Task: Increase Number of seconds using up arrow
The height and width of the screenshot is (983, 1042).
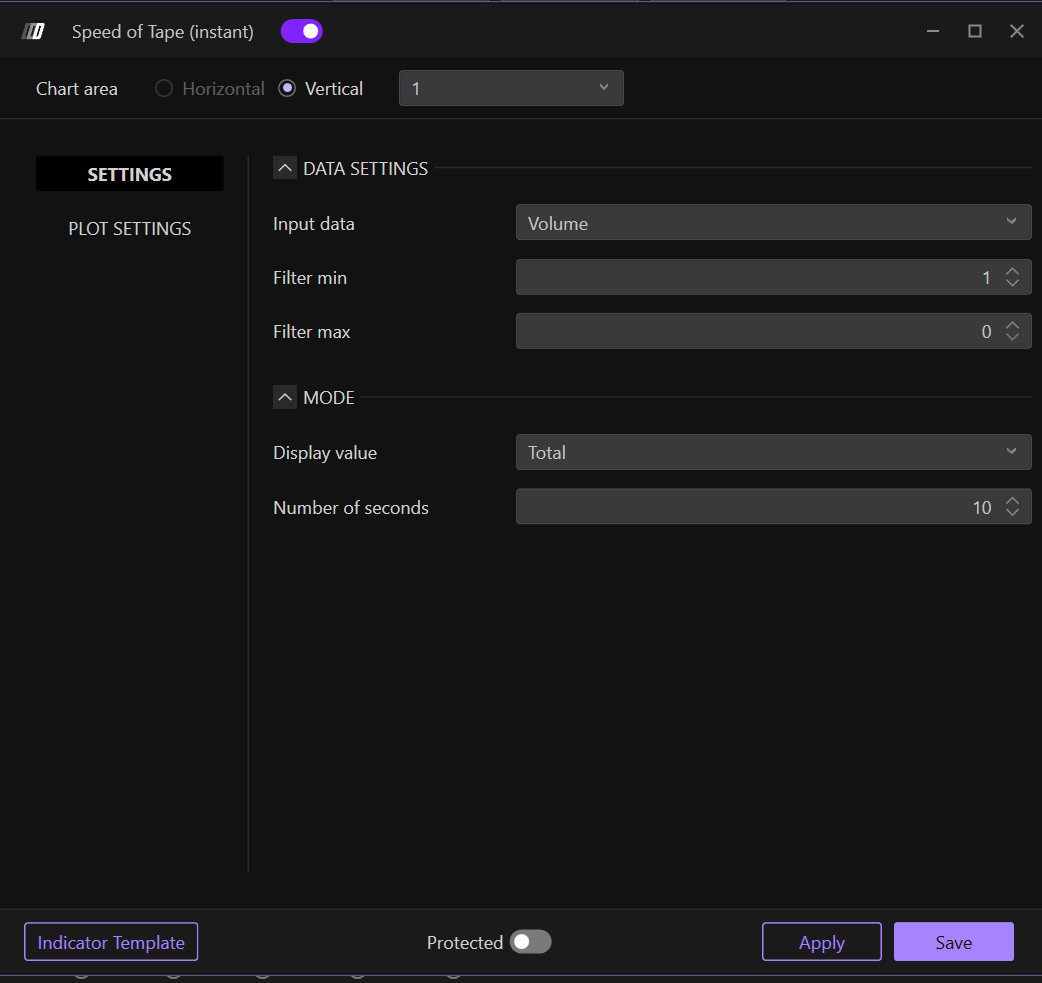Action: [x=1012, y=501]
